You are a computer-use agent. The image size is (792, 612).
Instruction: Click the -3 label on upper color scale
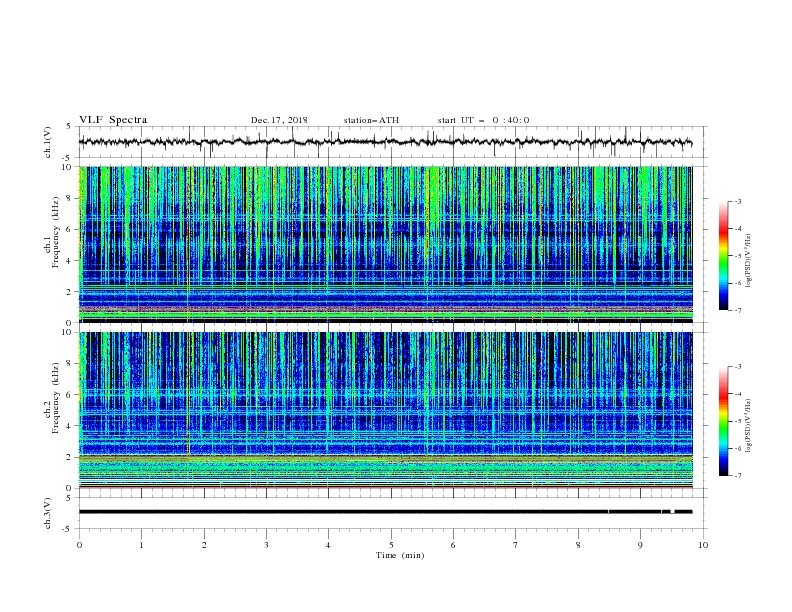pyautogui.click(x=737, y=201)
